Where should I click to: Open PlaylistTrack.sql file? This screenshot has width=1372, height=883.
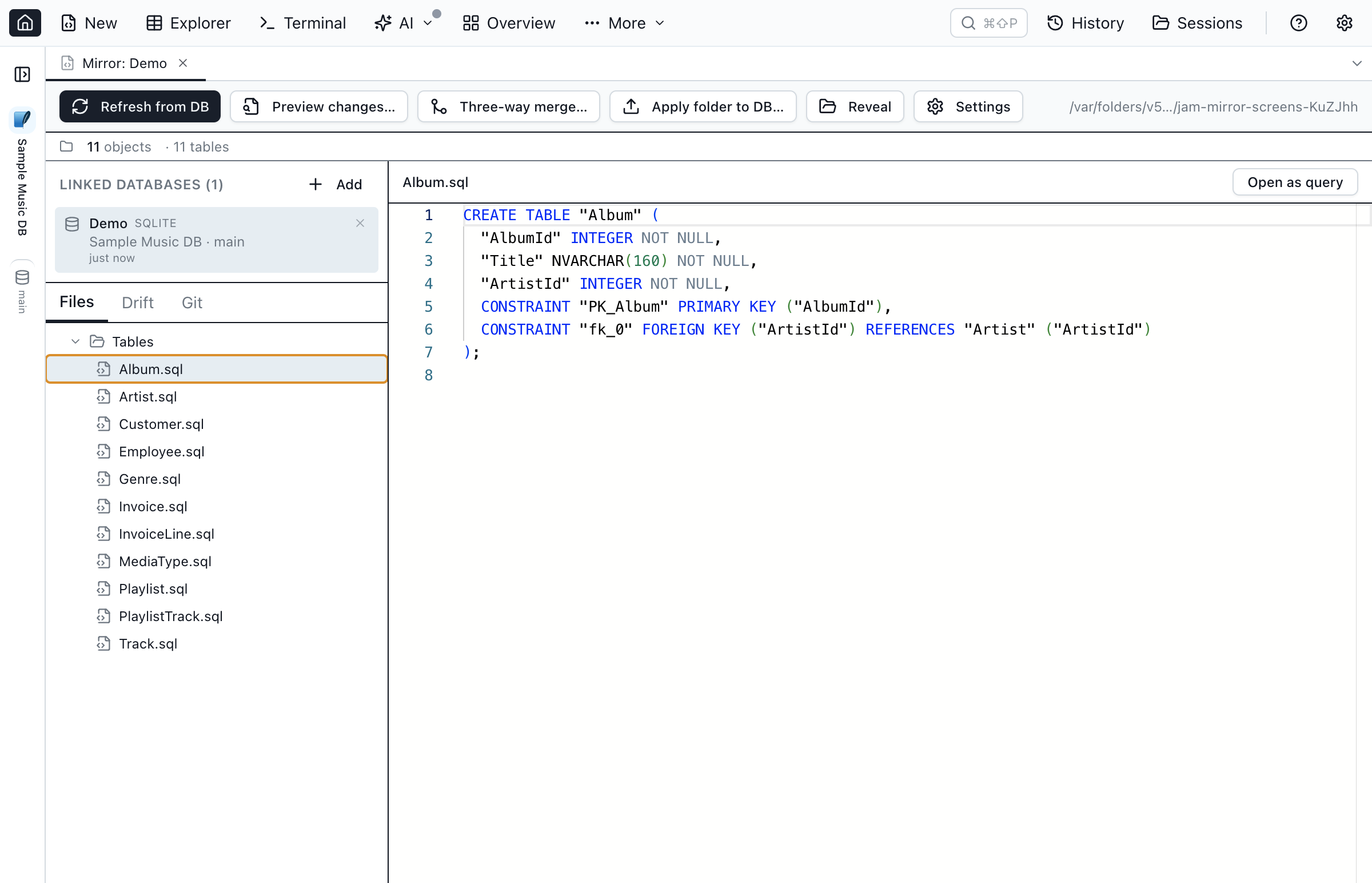pos(217,617)
